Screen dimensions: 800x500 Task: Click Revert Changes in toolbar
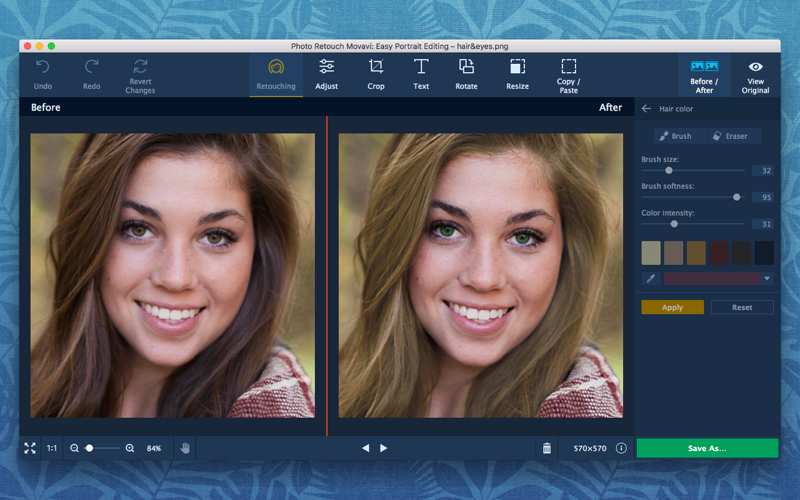[x=140, y=76]
